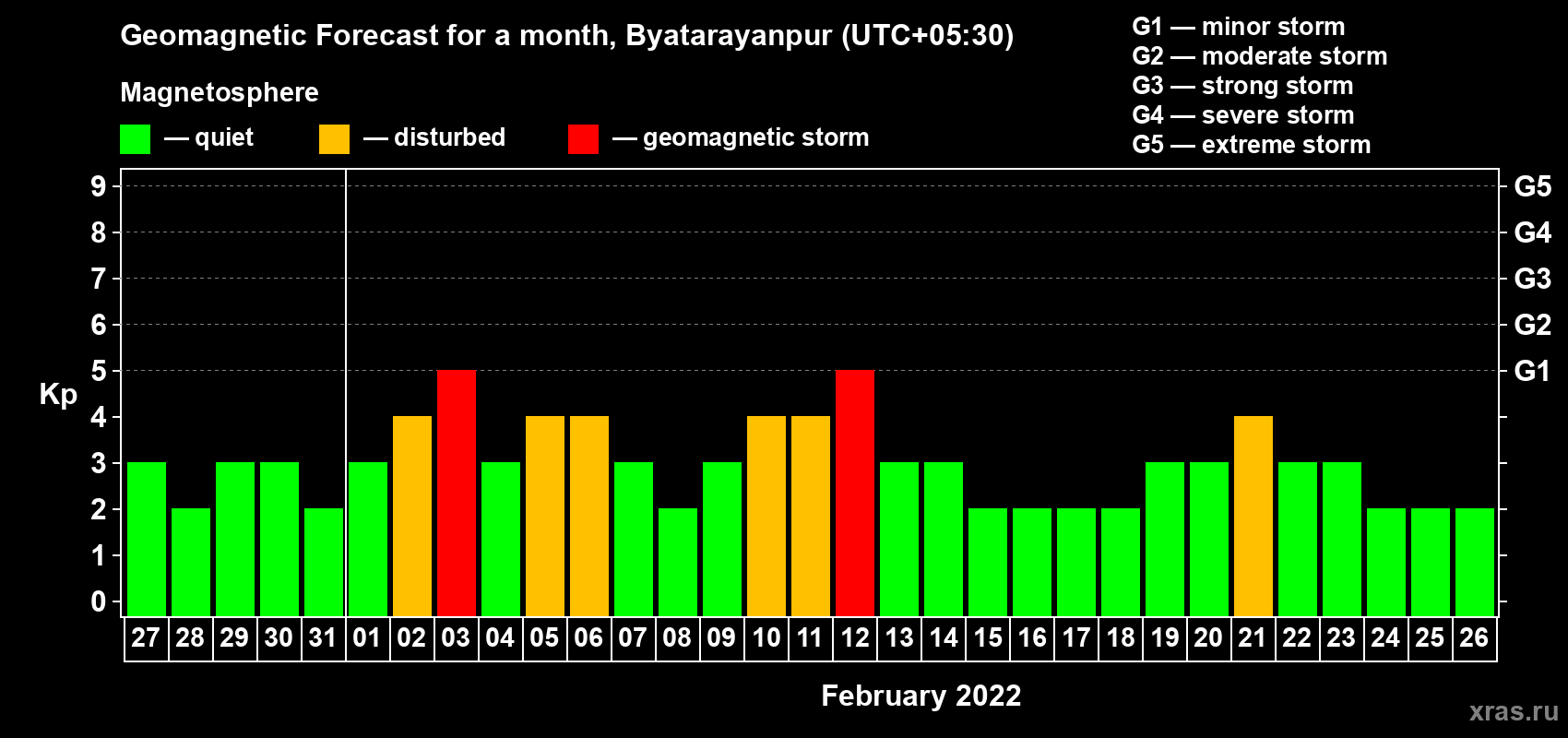Click the Kp value 0 axis label
Image resolution: width=1568 pixels, height=738 pixels.
(x=99, y=601)
